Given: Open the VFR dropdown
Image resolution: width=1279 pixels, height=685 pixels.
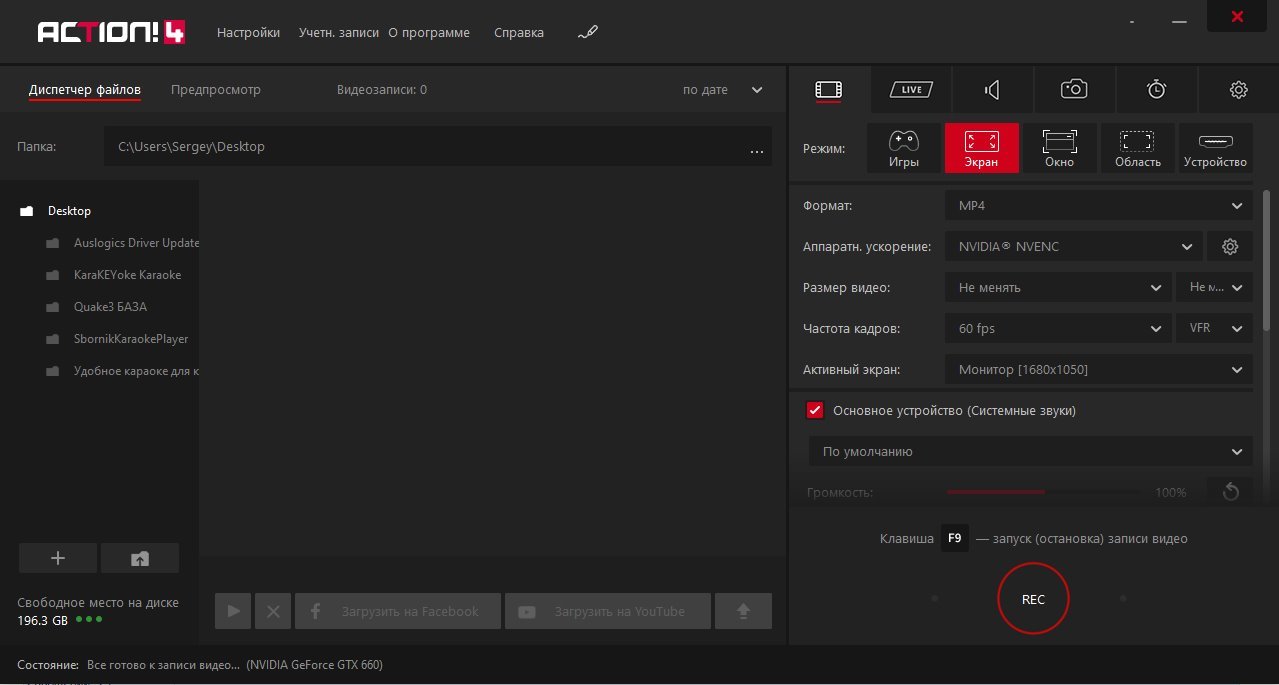Looking at the screenshot, I should click(x=1214, y=328).
